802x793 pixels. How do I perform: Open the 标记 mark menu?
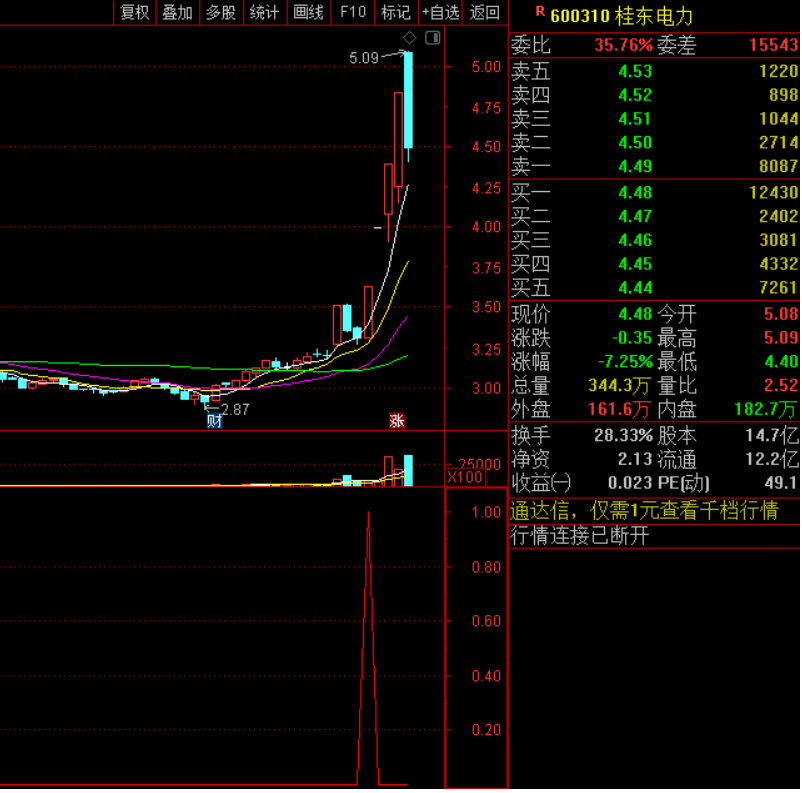coord(396,12)
